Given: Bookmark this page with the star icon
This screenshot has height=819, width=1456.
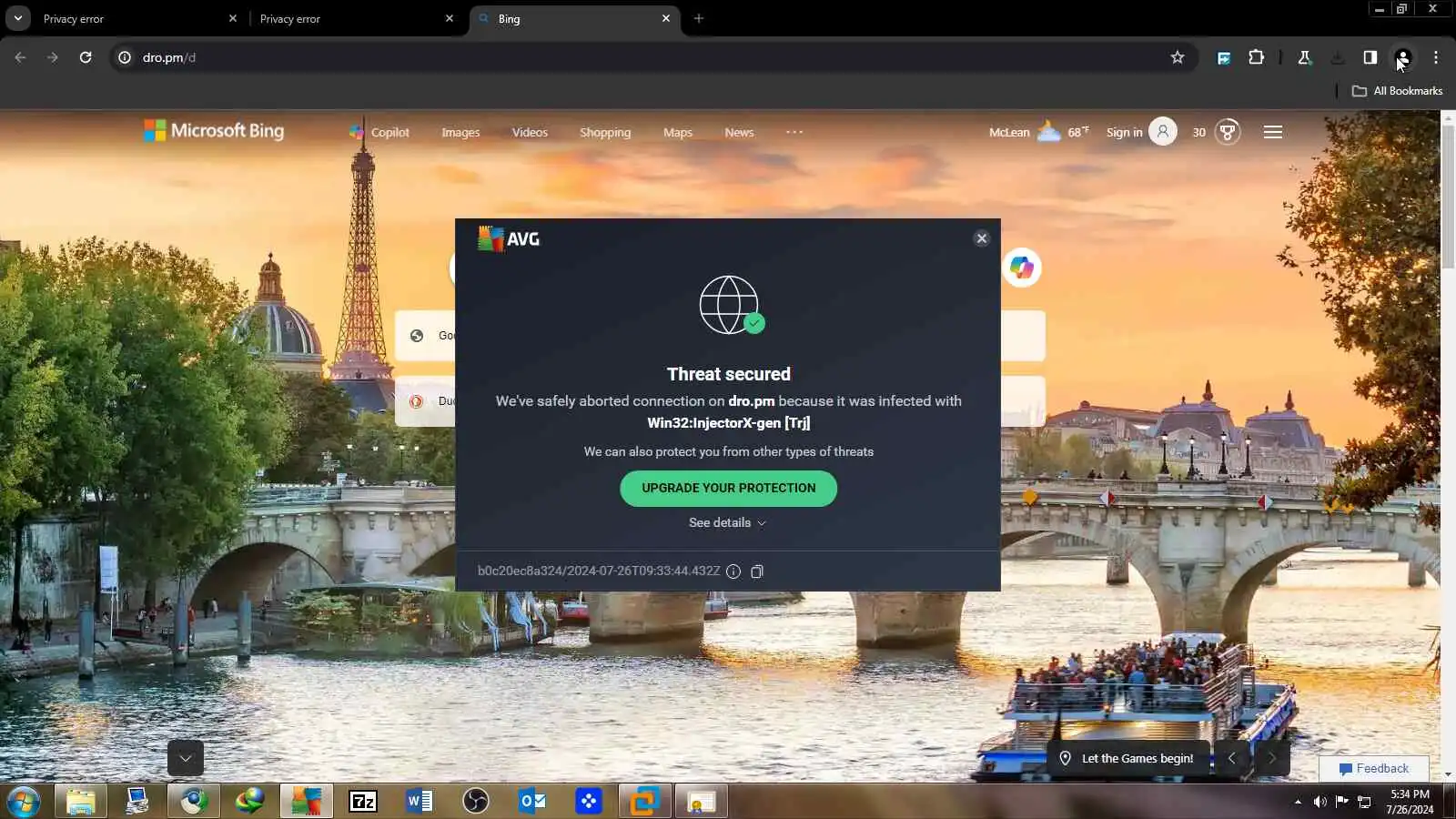Looking at the screenshot, I should pyautogui.click(x=1178, y=57).
